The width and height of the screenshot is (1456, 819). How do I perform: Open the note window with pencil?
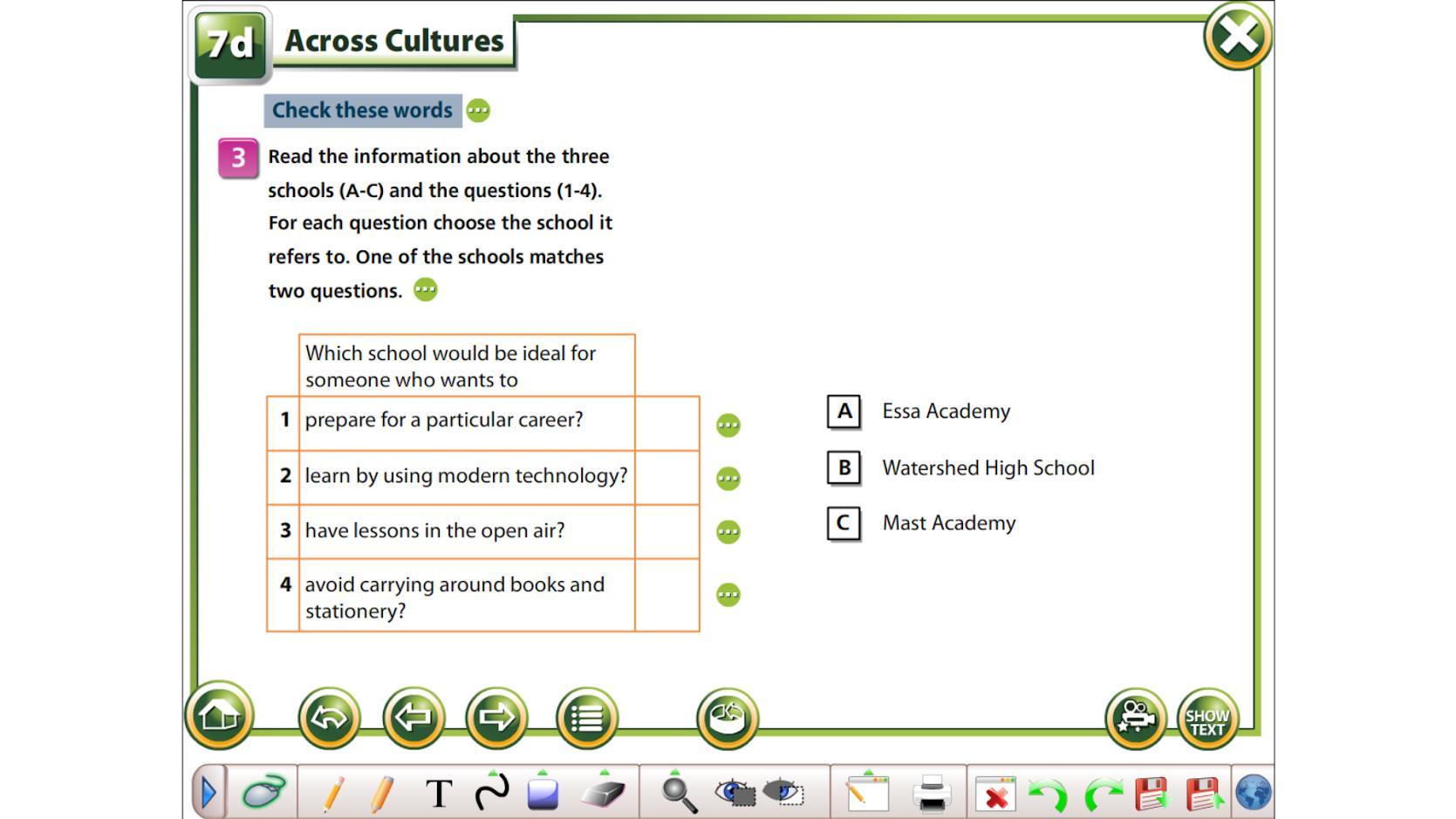[x=867, y=792]
